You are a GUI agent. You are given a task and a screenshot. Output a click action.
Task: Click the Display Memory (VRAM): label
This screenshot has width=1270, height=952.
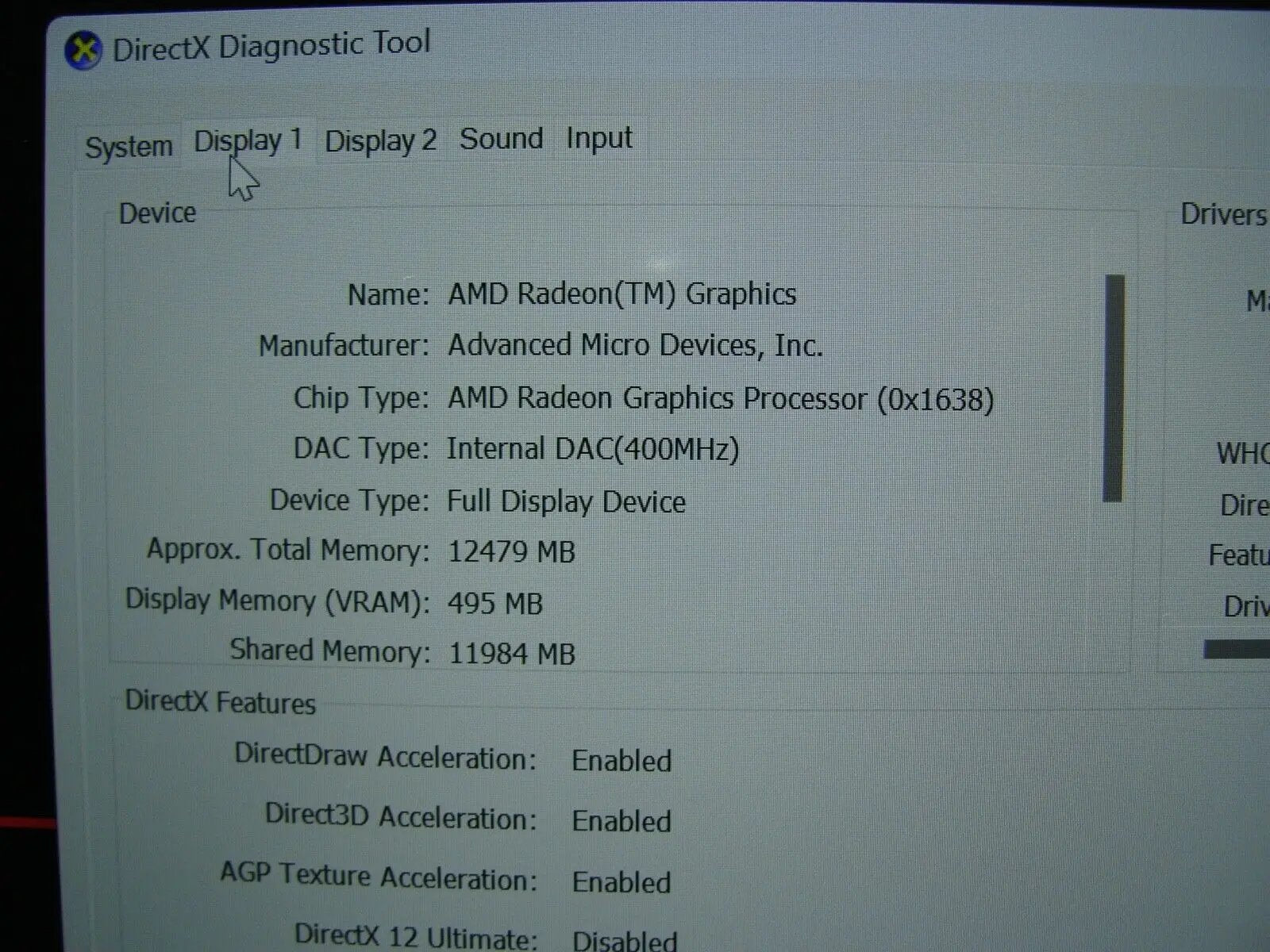point(277,601)
